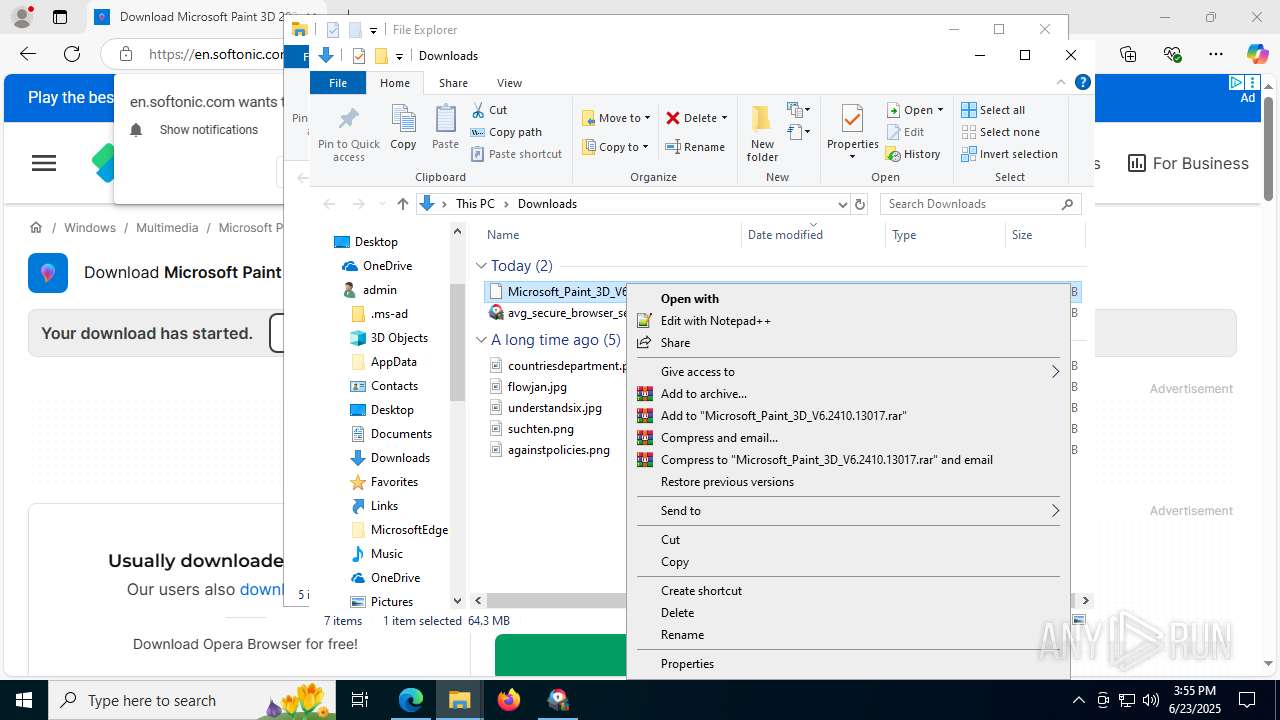Screen dimensions: 1280x720
Task: Open the Delete dropdown arrow
Action: (x=724, y=118)
